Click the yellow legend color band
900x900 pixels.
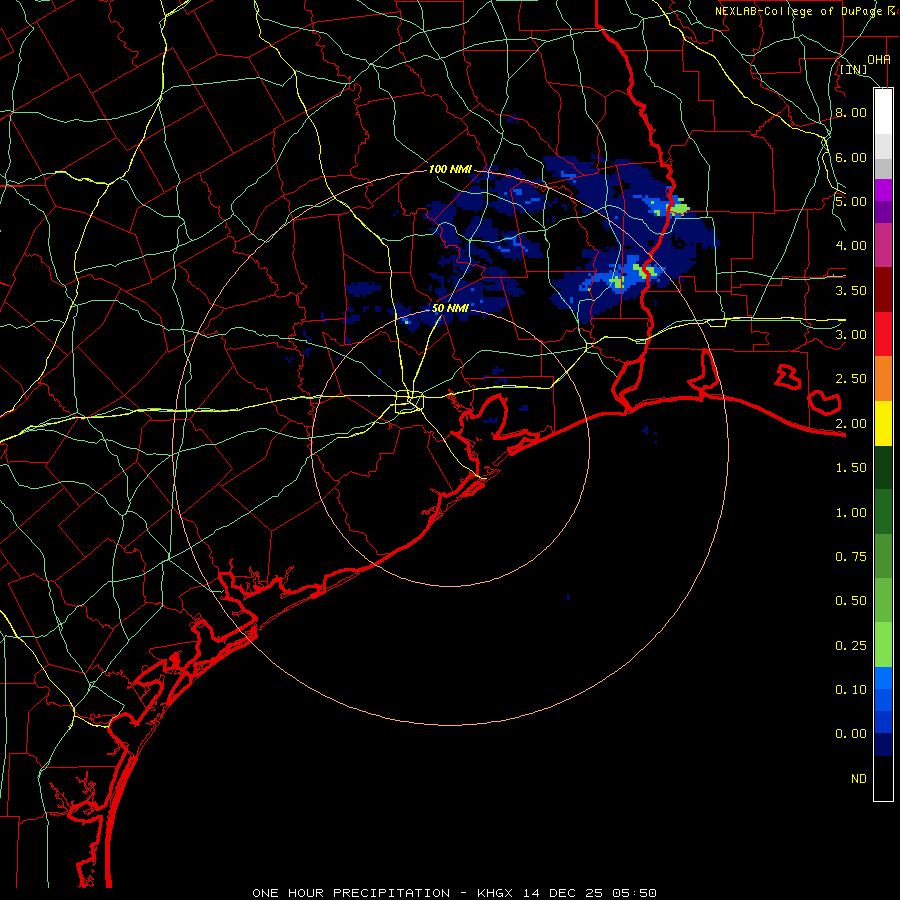(883, 423)
